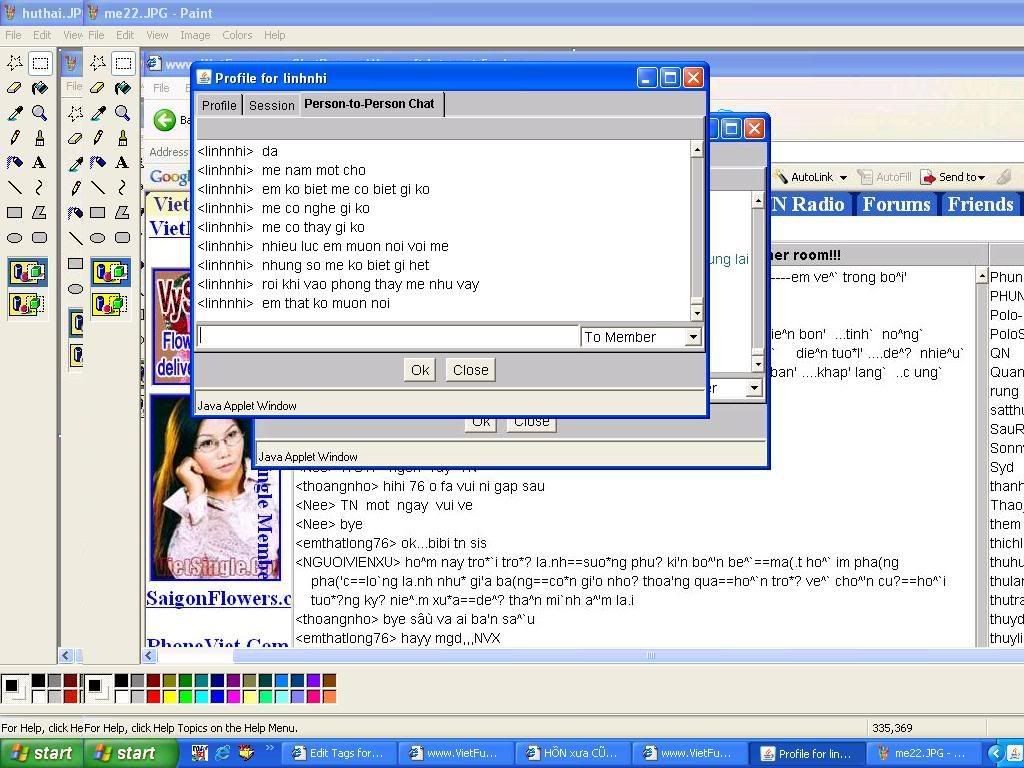This screenshot has height=768, width=1024.
Task: Click the chat message input field
Action: (x=388, y=336)
